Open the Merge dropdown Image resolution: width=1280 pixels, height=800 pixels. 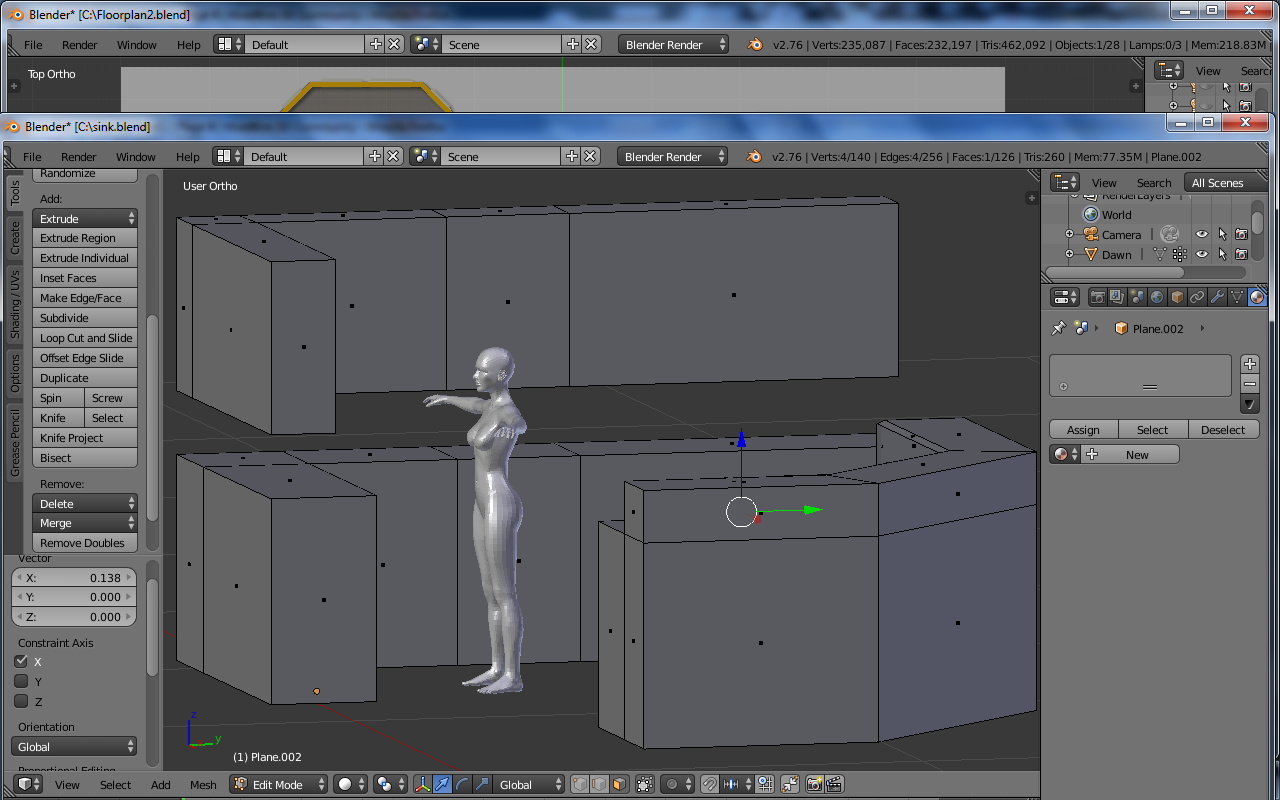pos(85,523)
